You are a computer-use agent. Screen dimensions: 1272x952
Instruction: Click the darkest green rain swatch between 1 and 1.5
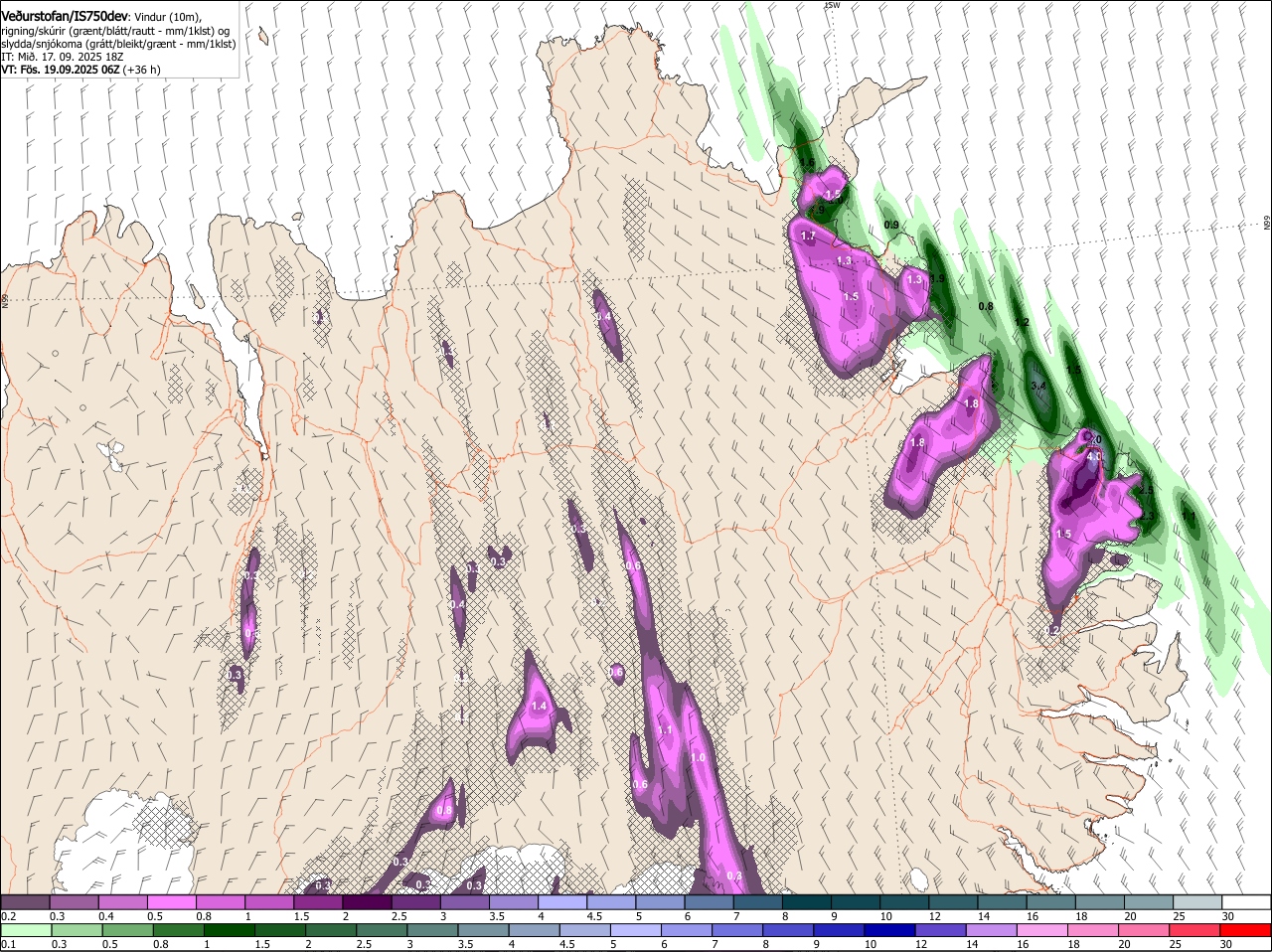click(x=228, y=929)
